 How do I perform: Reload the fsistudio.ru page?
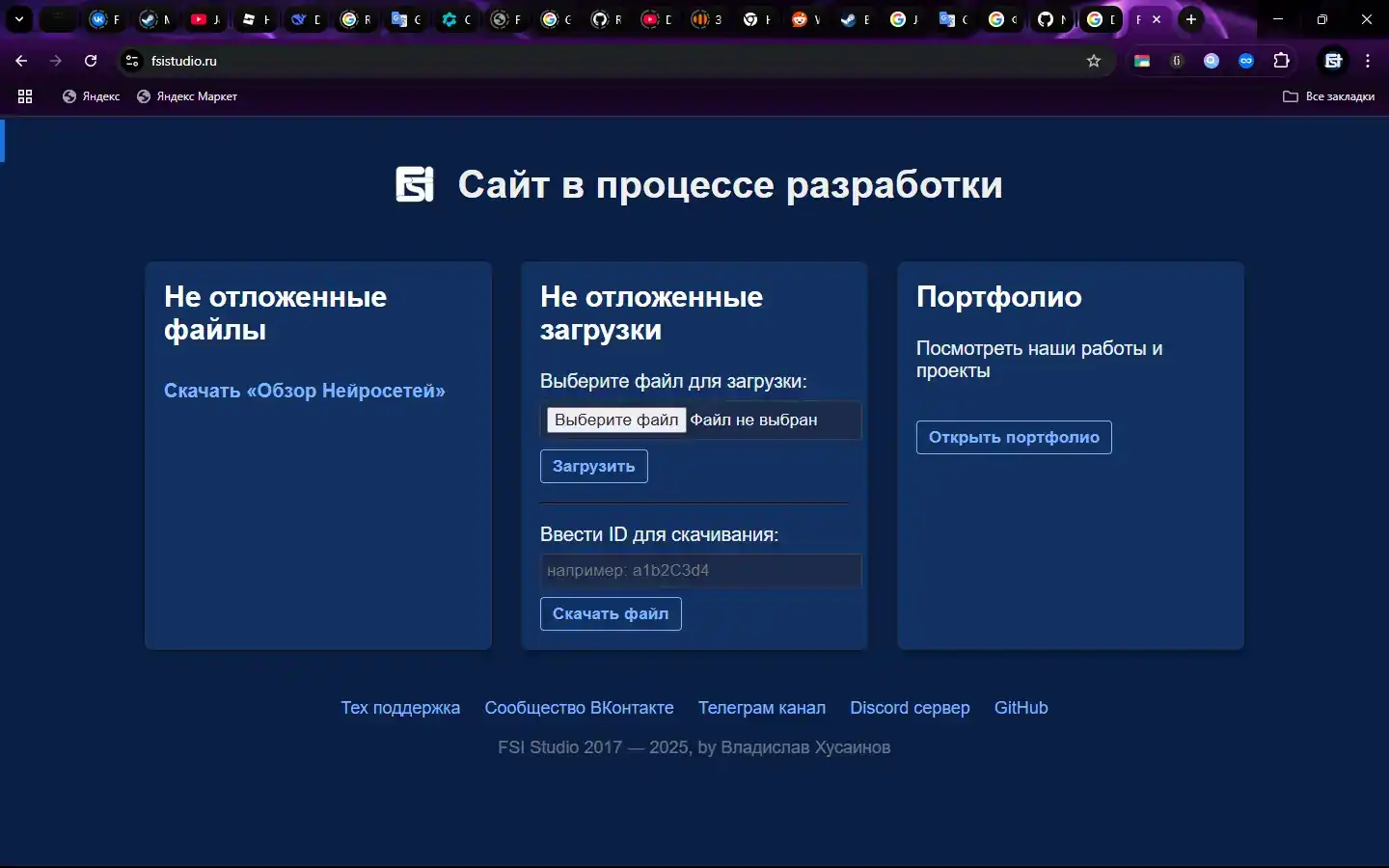coord(91,61)
